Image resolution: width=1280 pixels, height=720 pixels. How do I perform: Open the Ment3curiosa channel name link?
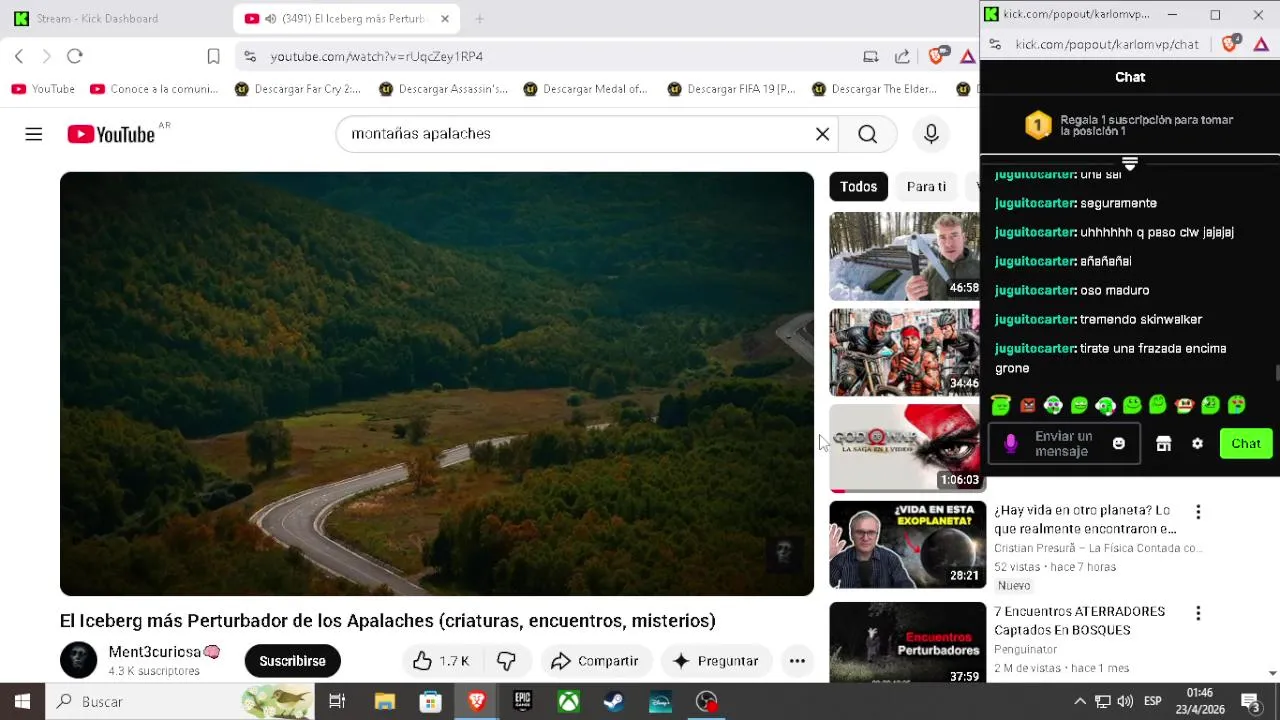tap(155, 652)
